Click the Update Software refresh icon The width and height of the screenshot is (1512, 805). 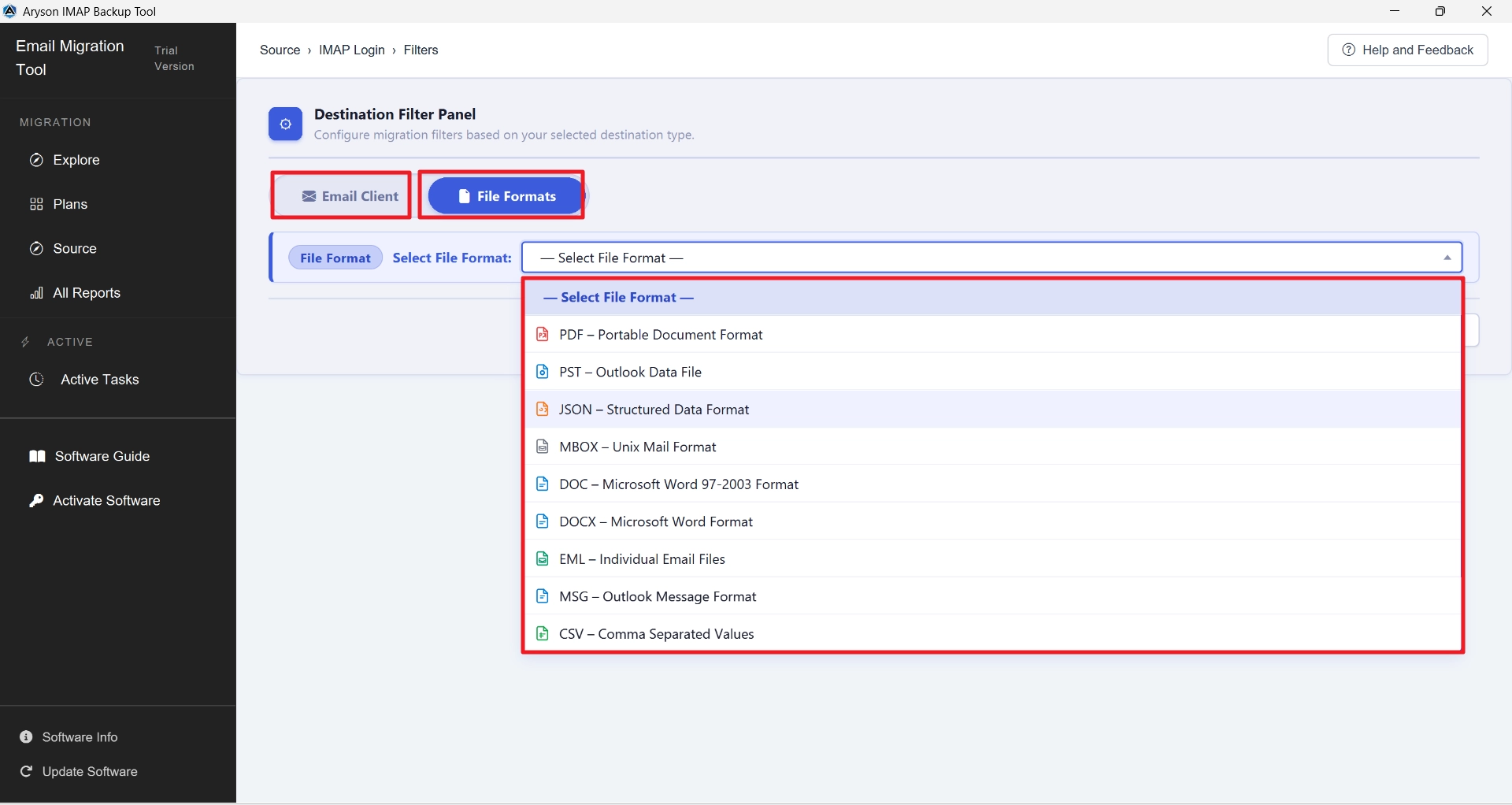[x=26, y=771]
